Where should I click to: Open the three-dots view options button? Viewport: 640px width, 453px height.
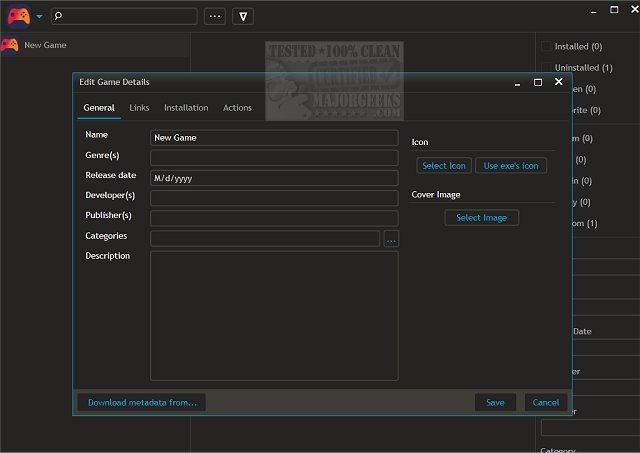pyautogui.click(x=214, y=17)
